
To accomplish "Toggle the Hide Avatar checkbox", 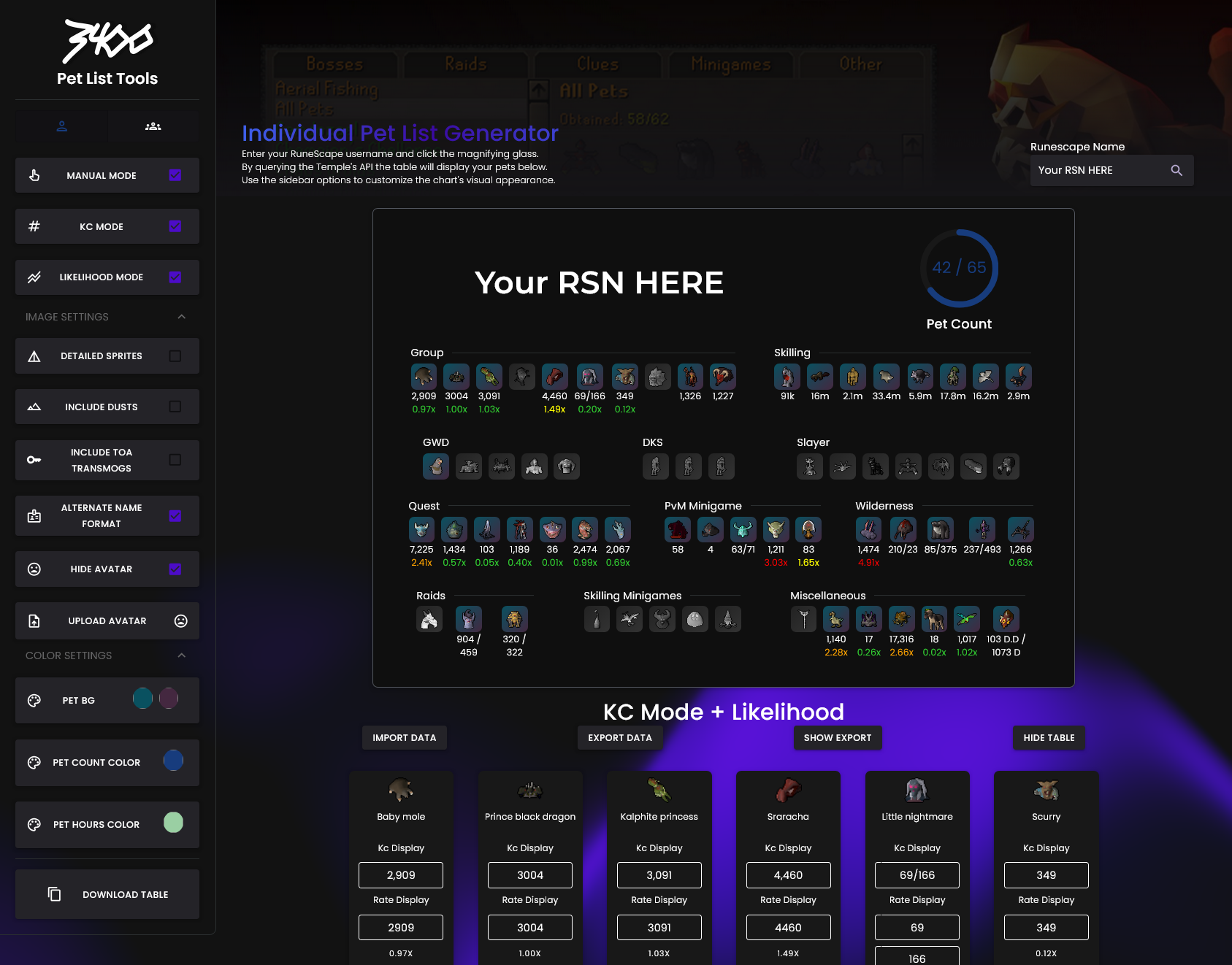I will [x=175, y=569].
